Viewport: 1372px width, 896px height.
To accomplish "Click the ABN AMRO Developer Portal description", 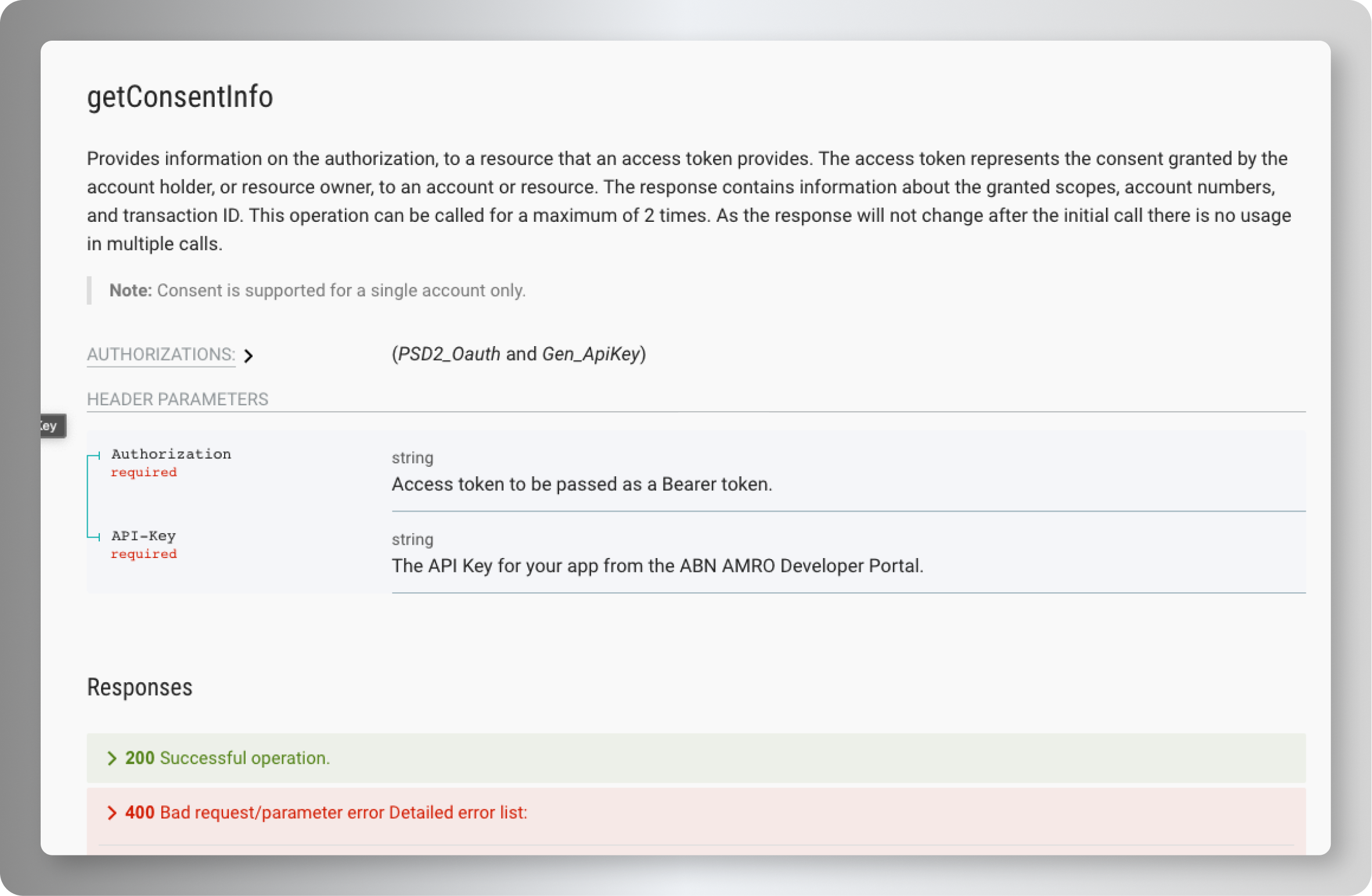I will [x=657, y=566].
